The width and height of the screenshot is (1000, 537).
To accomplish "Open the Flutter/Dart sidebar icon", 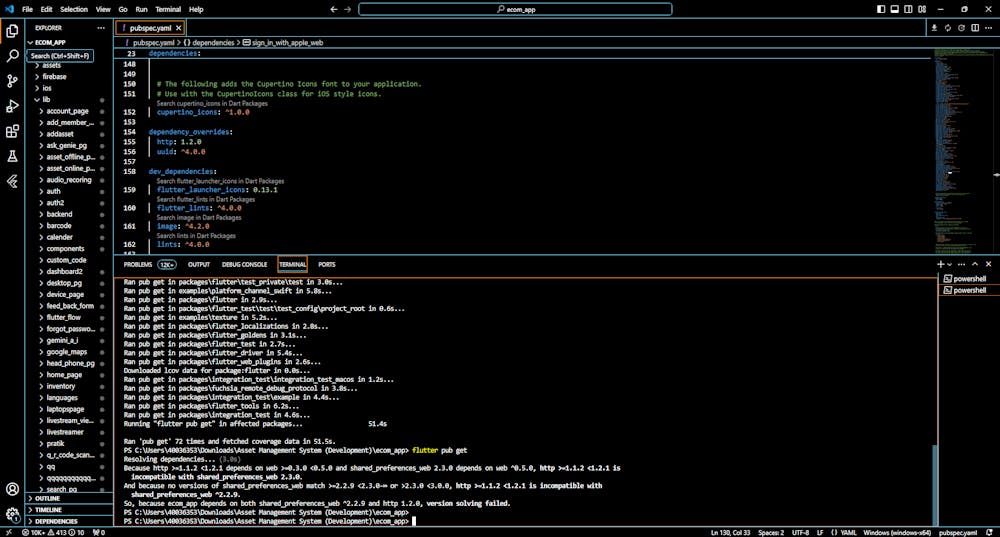I will pos(12,182).
